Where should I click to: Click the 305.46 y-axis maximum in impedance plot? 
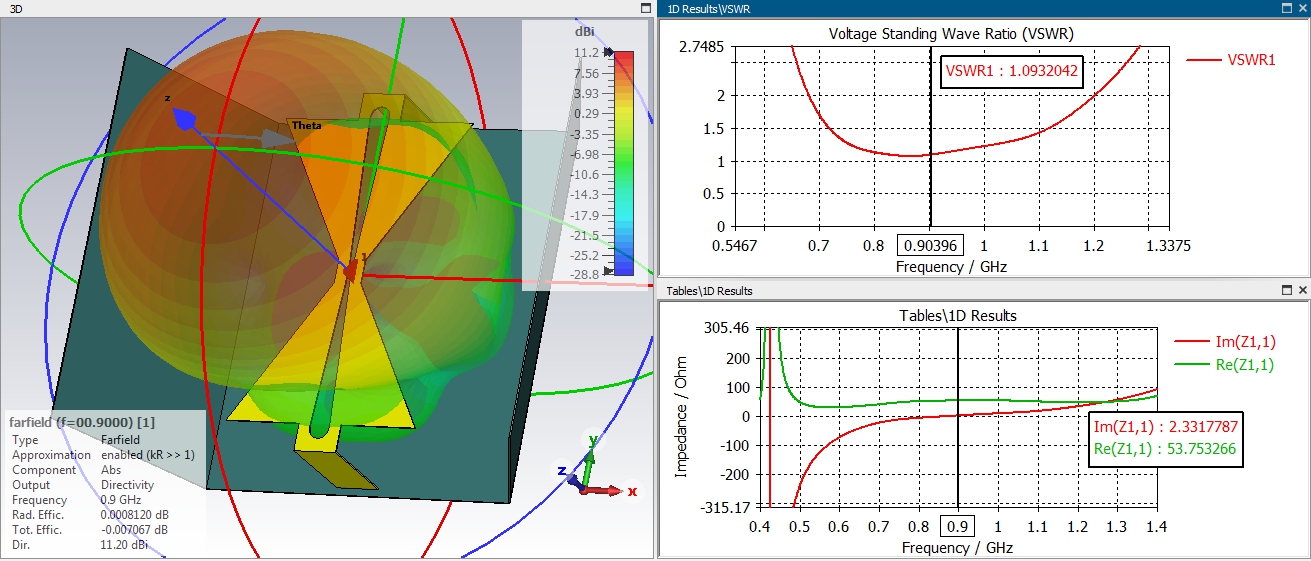click(727, 328)
